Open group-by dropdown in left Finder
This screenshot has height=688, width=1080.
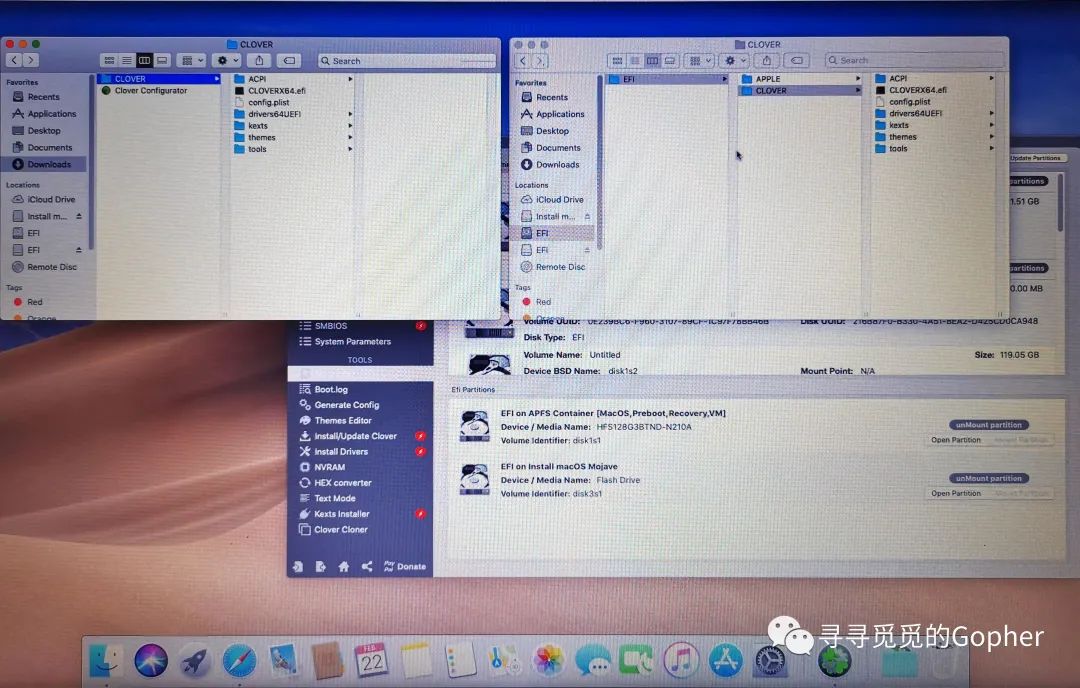coord(191,61)
